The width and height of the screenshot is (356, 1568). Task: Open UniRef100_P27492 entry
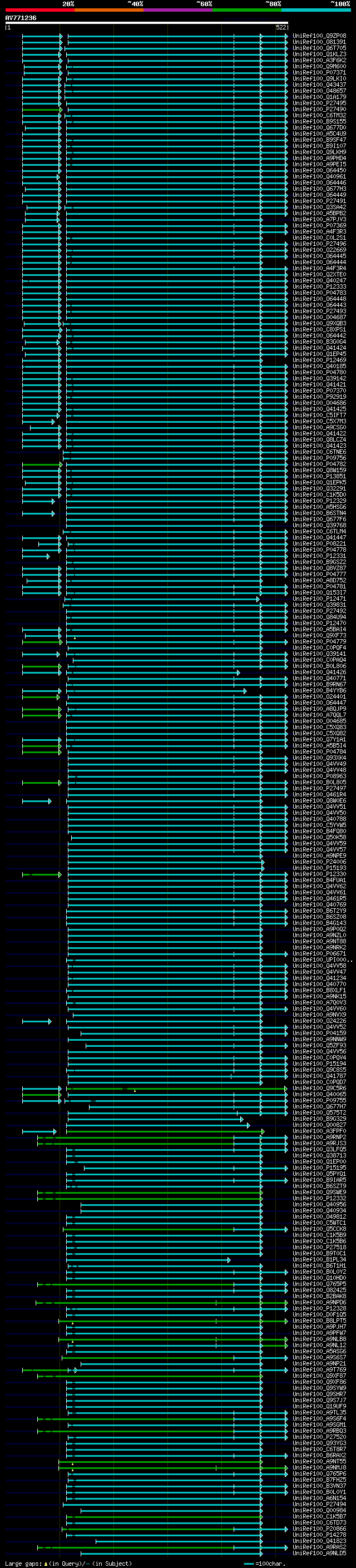319,611
